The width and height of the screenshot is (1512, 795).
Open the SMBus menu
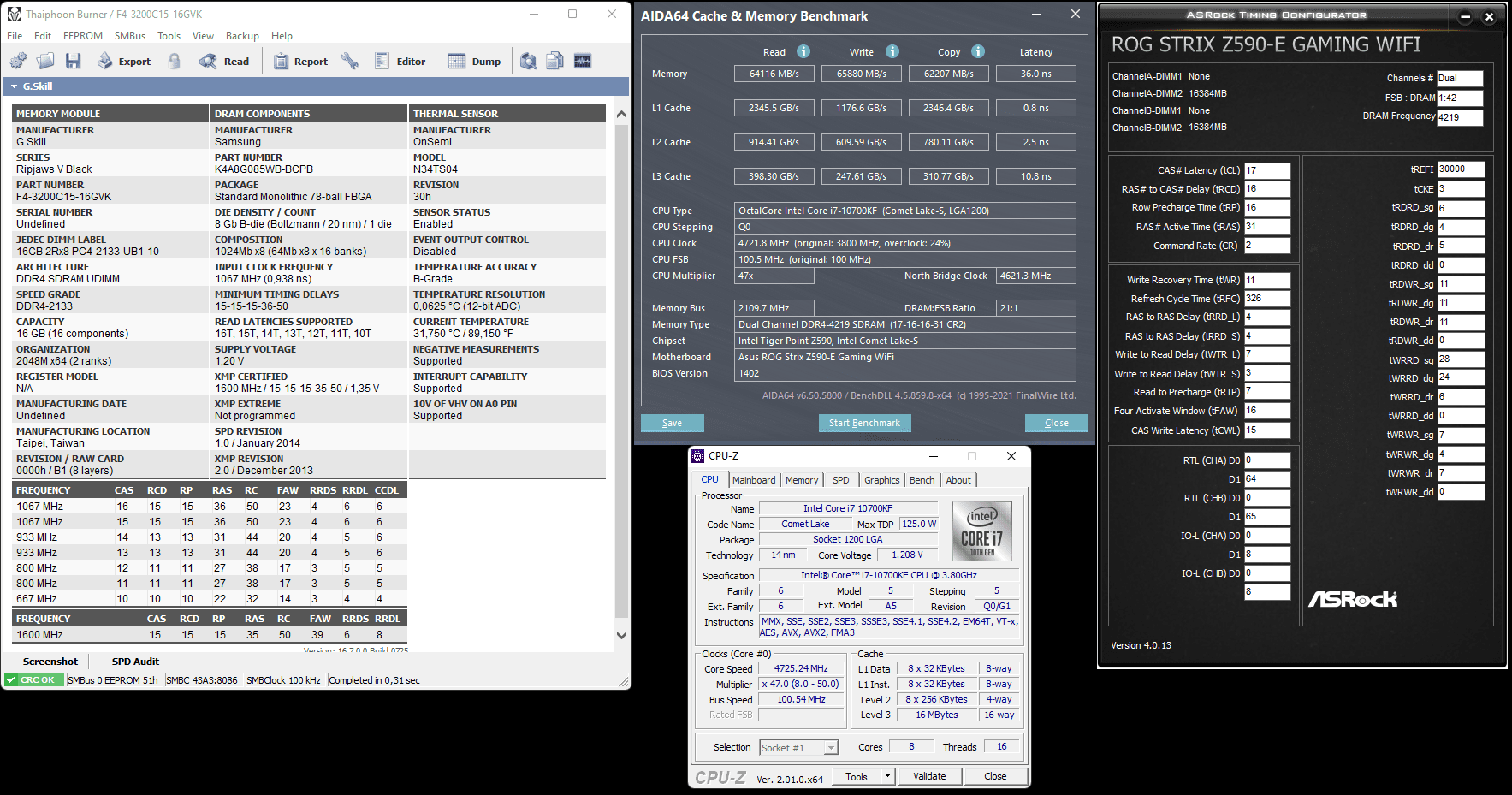click(130, 36)
